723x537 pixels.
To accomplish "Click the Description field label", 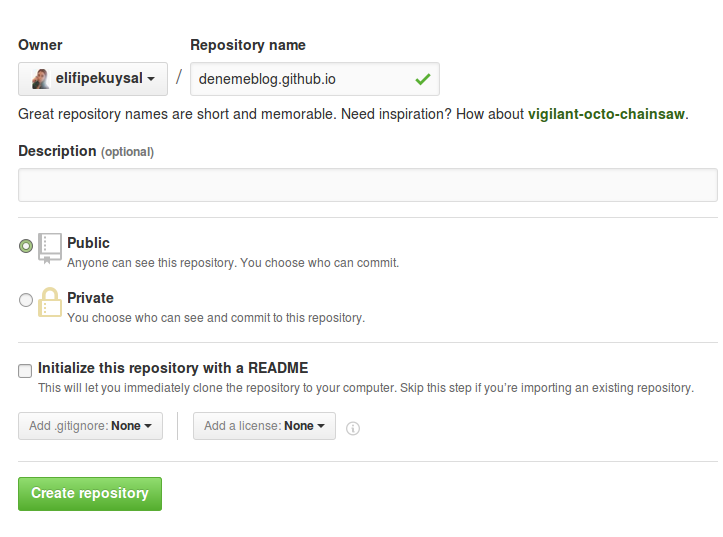I will (x=57, y=151).
